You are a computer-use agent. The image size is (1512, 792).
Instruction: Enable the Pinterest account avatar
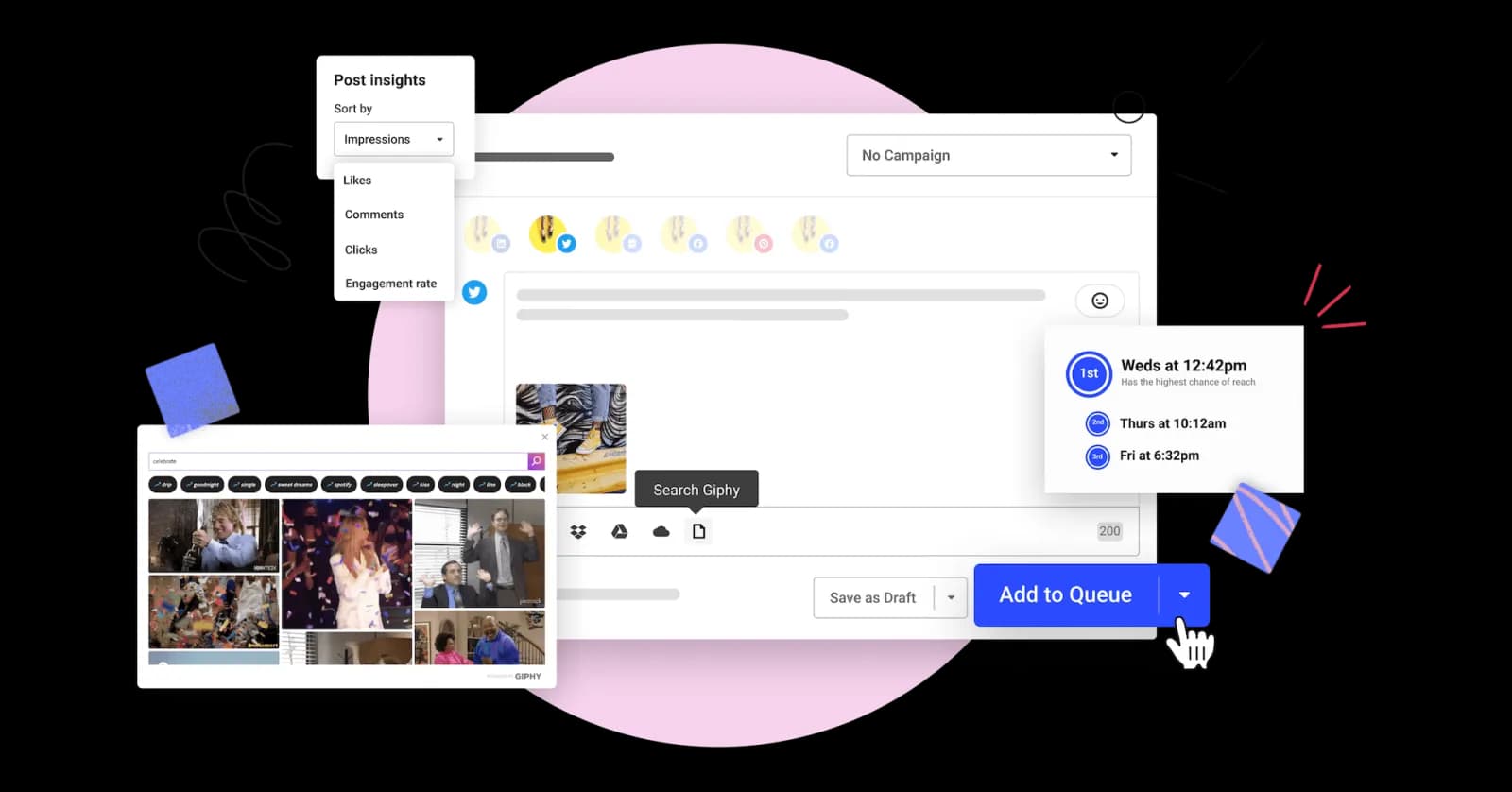(747, 234)
